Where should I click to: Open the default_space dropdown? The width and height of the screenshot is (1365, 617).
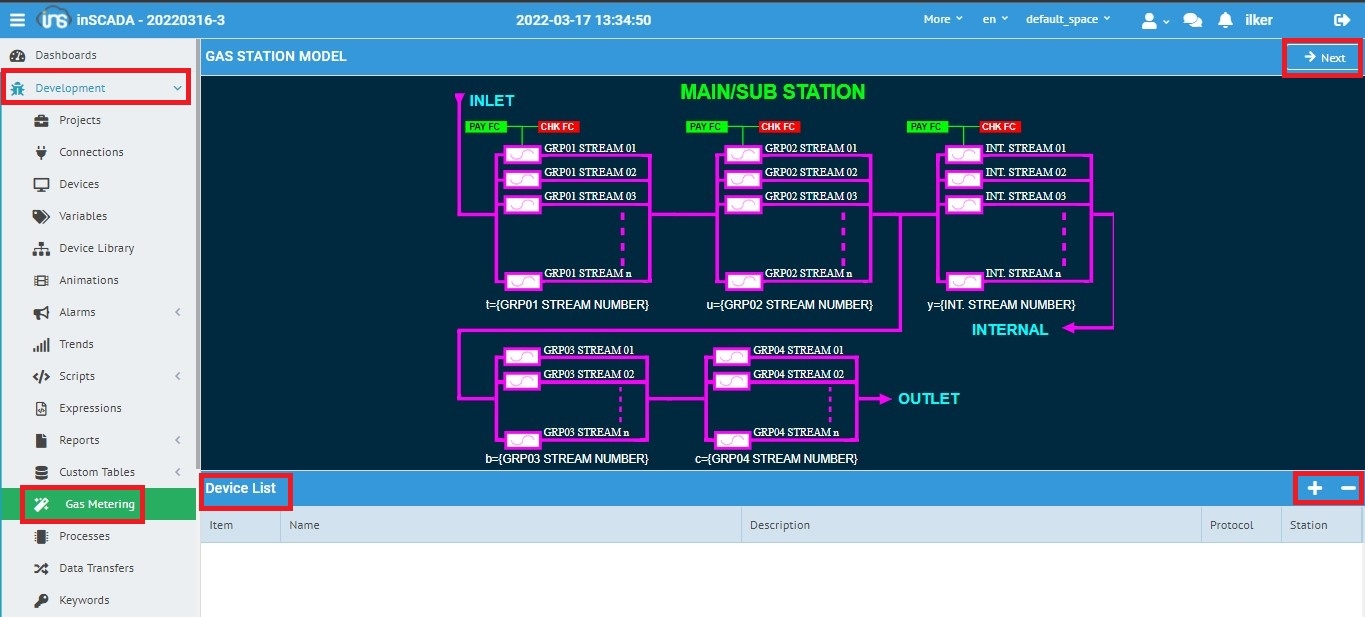coord(1067,19)
